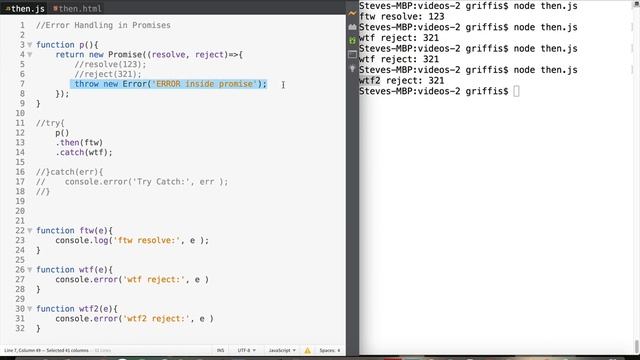Viewport: 640px width, 360px height.
Task: Click console.error 'wtf2 reject:' line
Action: click(x=134, y=319)
